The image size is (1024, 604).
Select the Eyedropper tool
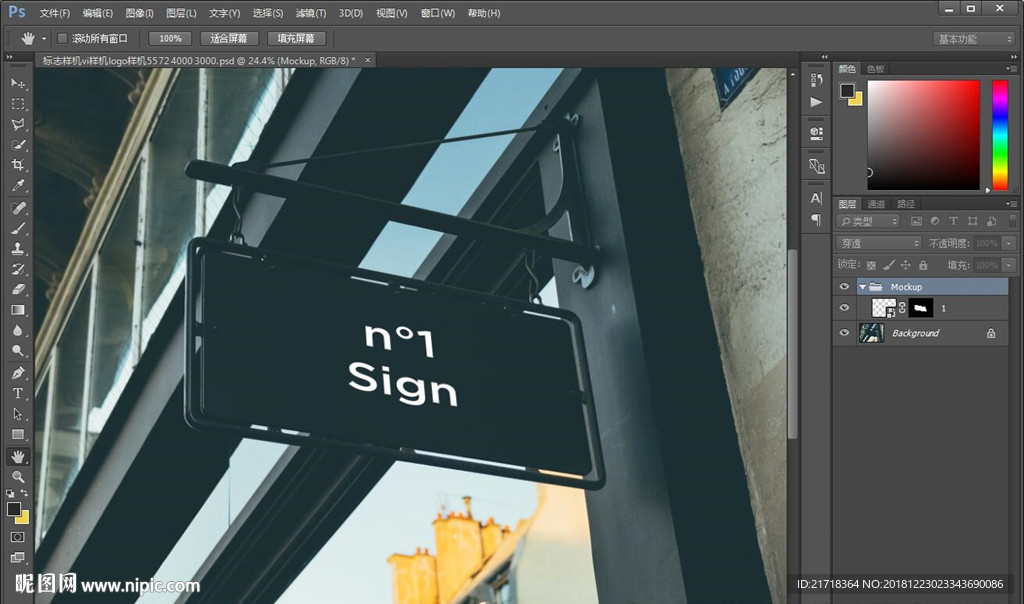[18, 185]
